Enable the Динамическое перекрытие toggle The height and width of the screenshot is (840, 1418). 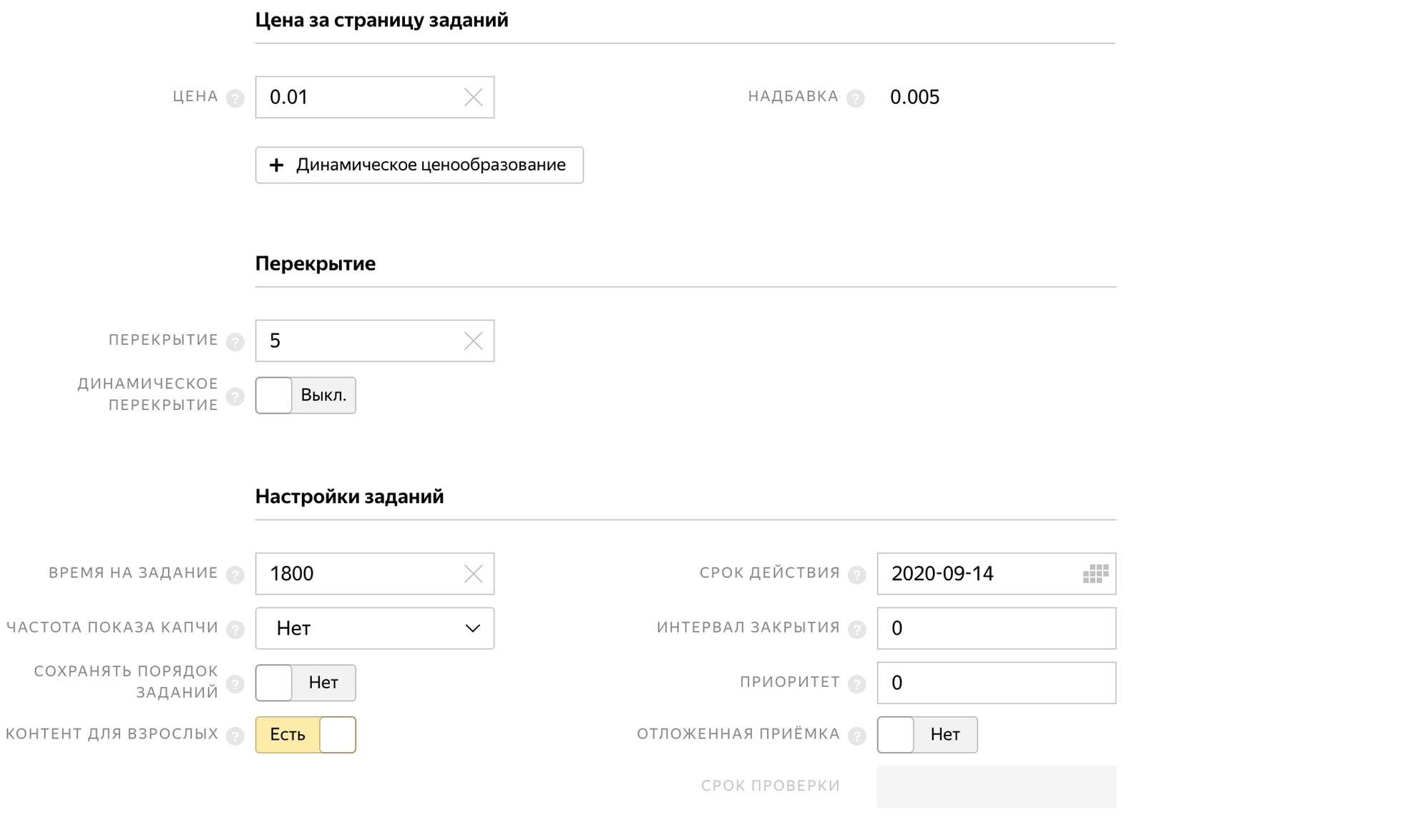[x=305, y=396]
